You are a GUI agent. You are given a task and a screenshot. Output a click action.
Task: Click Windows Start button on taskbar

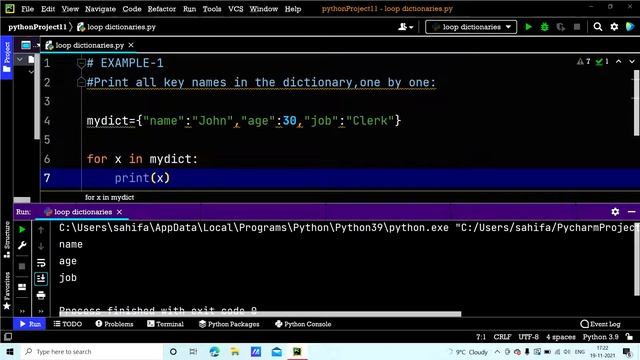10,352
